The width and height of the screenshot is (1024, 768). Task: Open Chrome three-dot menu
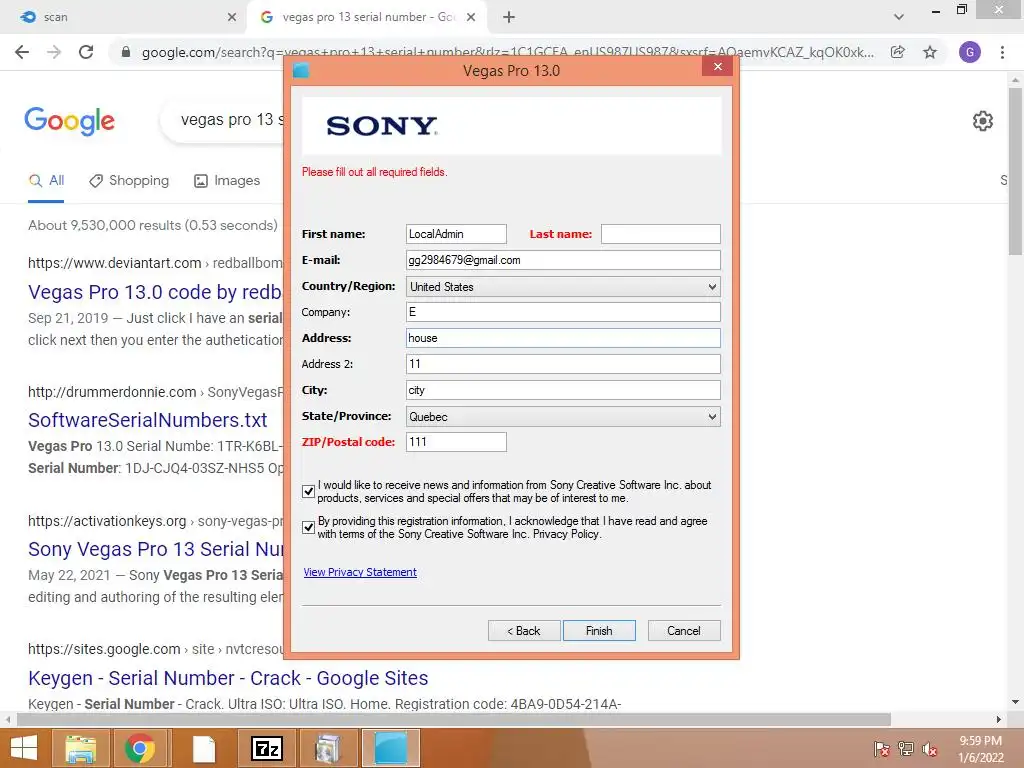tap(1002, 52)
